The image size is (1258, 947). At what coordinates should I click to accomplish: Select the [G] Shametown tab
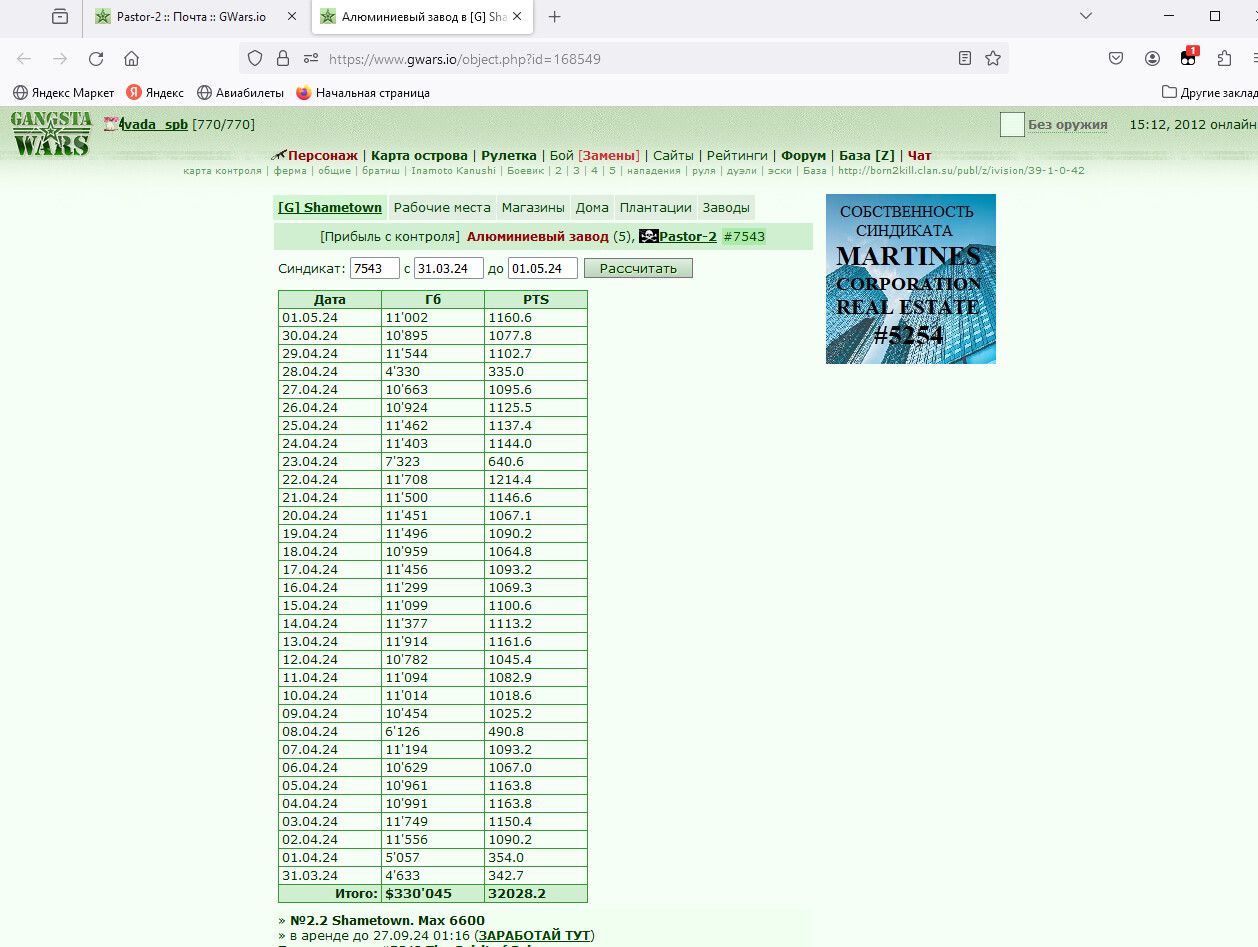click(330, 207)
